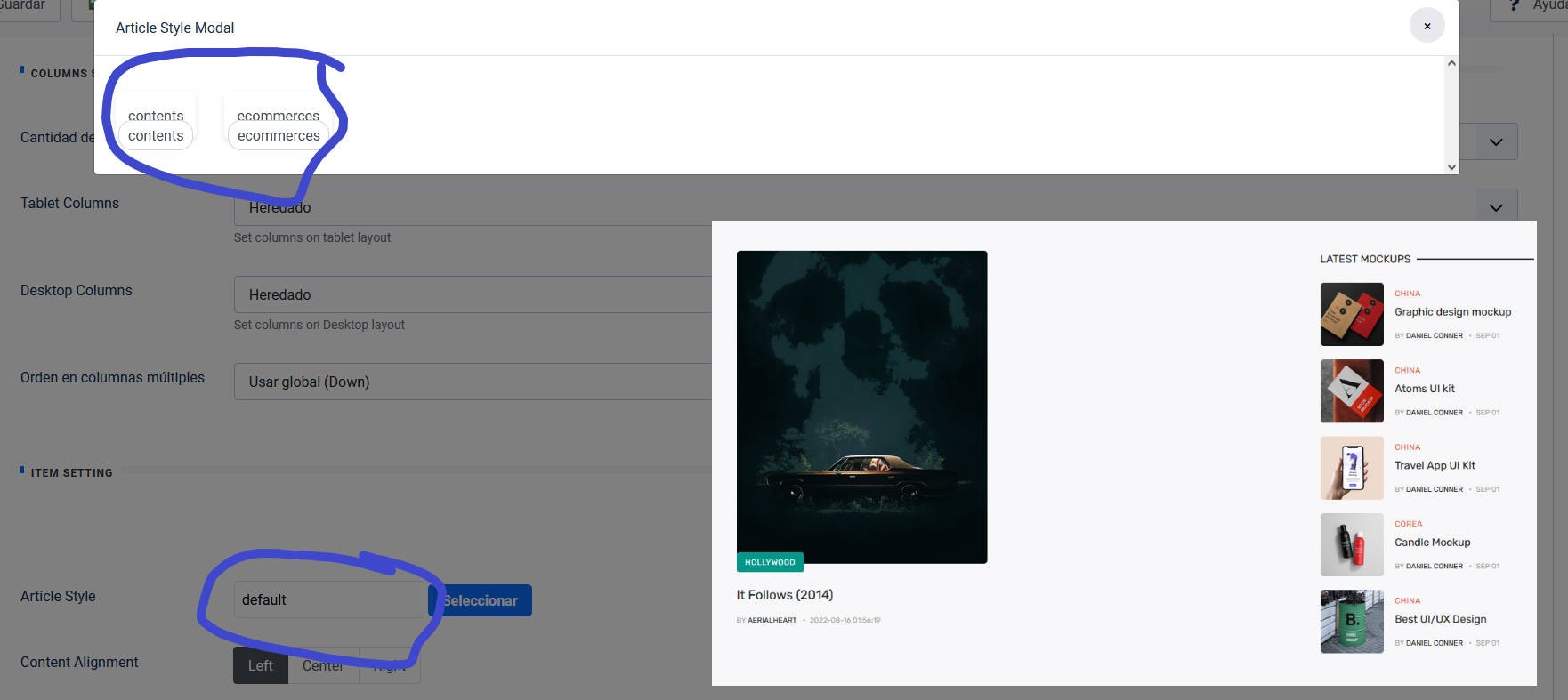Click CHINA category above Best UI/UX Design
Image resolution: width=1568 pixels, height=700 pixels.
coord(1408,600)
